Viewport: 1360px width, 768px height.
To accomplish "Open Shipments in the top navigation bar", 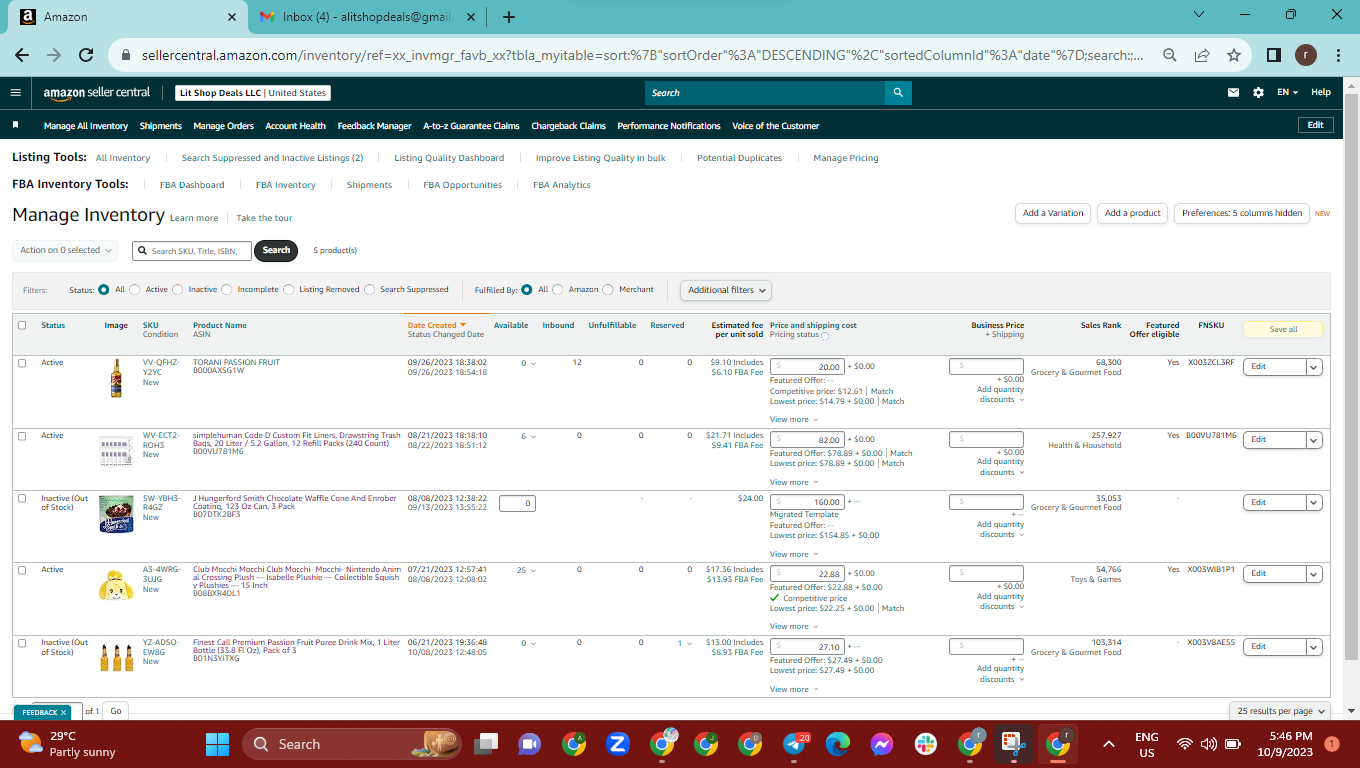I will pos(161,126).
